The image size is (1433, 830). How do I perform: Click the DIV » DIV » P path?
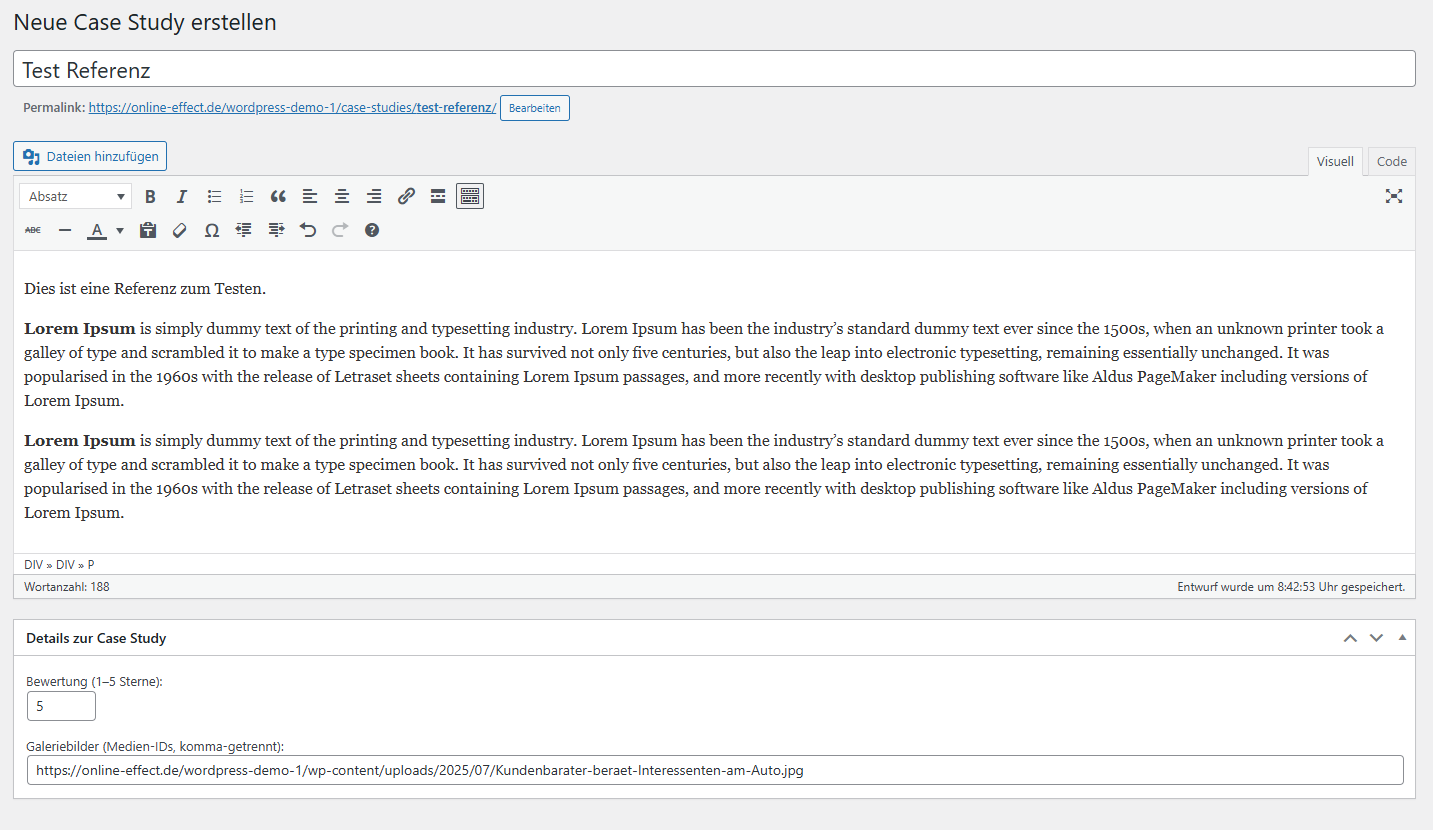pos(59,565)
